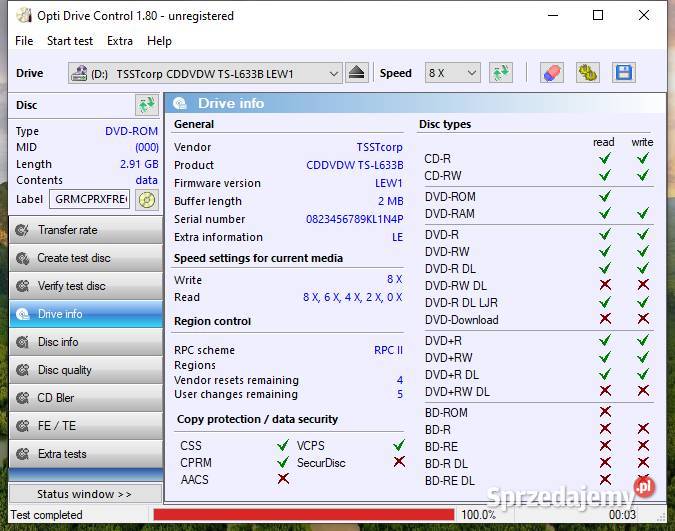Click the Opti Drive Control app icon
This screenshot has width=675, height=531.
[24, 16]
